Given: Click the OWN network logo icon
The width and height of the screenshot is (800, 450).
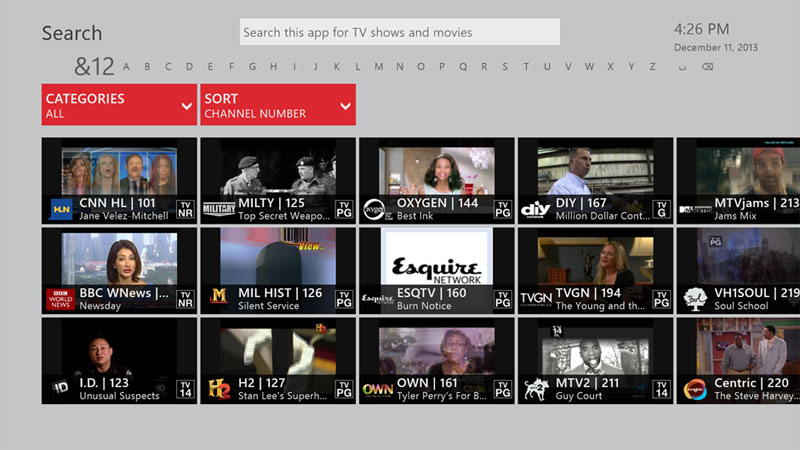Looking at the screenshot, I should point(378,390).
